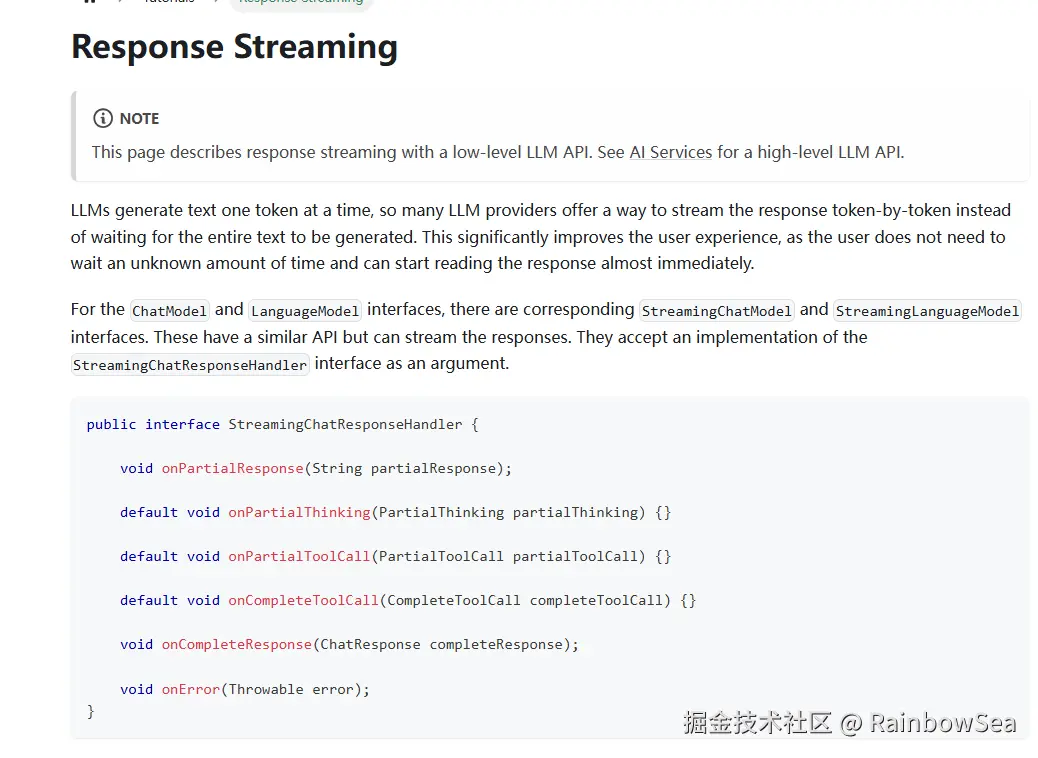The height and width of the screenshot is (758, 1038).
Task: Click the onError method name
Action: click(x=190, y=689)
